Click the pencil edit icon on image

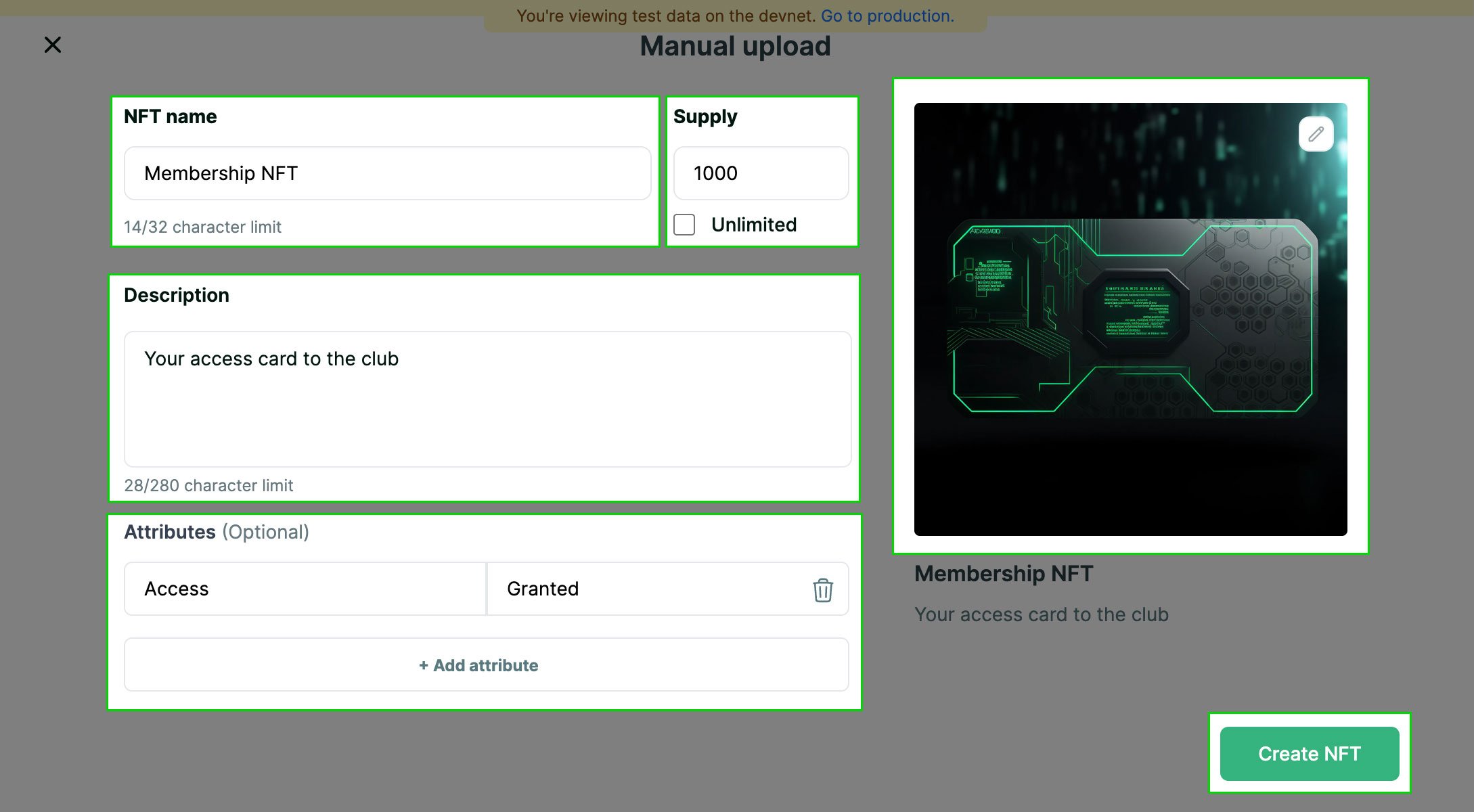pos(1316,134)
